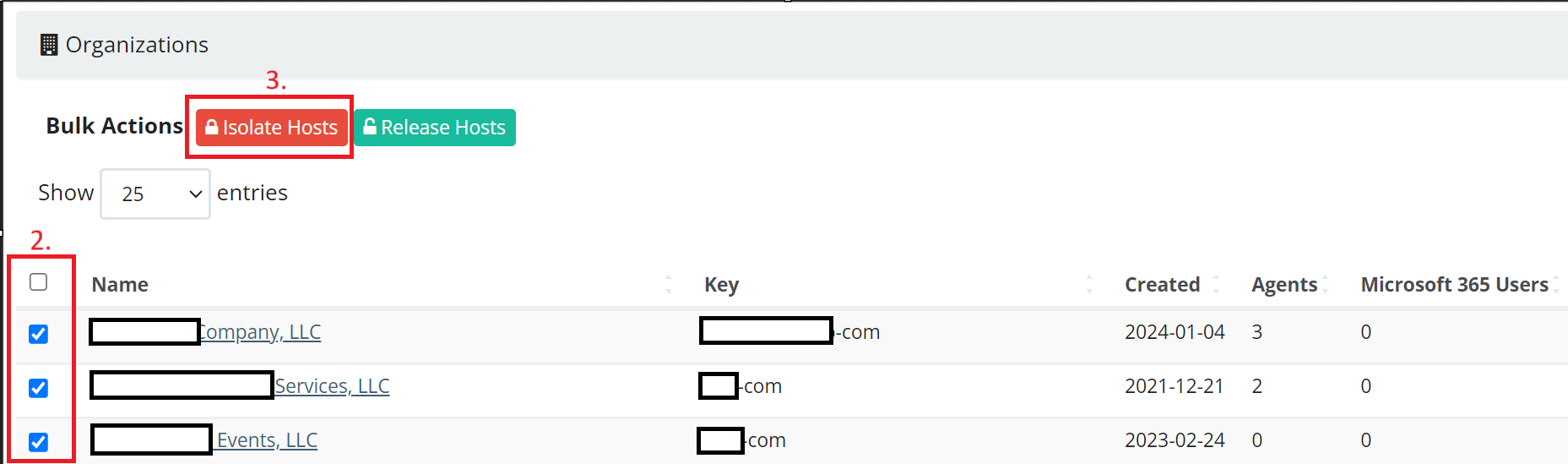Click the Name column header
The width and height of the screenshot is (1568, 464).
tap(120, 285)
